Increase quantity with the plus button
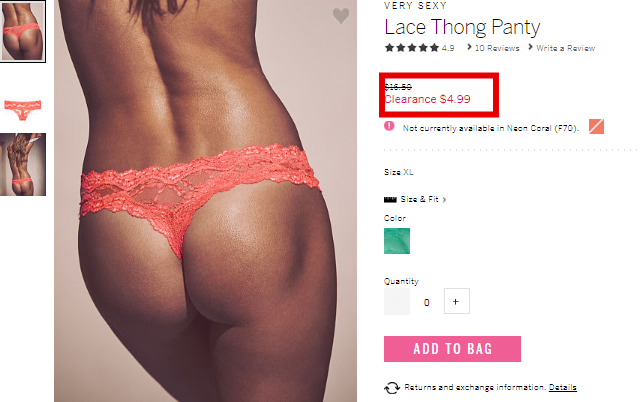 (457, 301)
